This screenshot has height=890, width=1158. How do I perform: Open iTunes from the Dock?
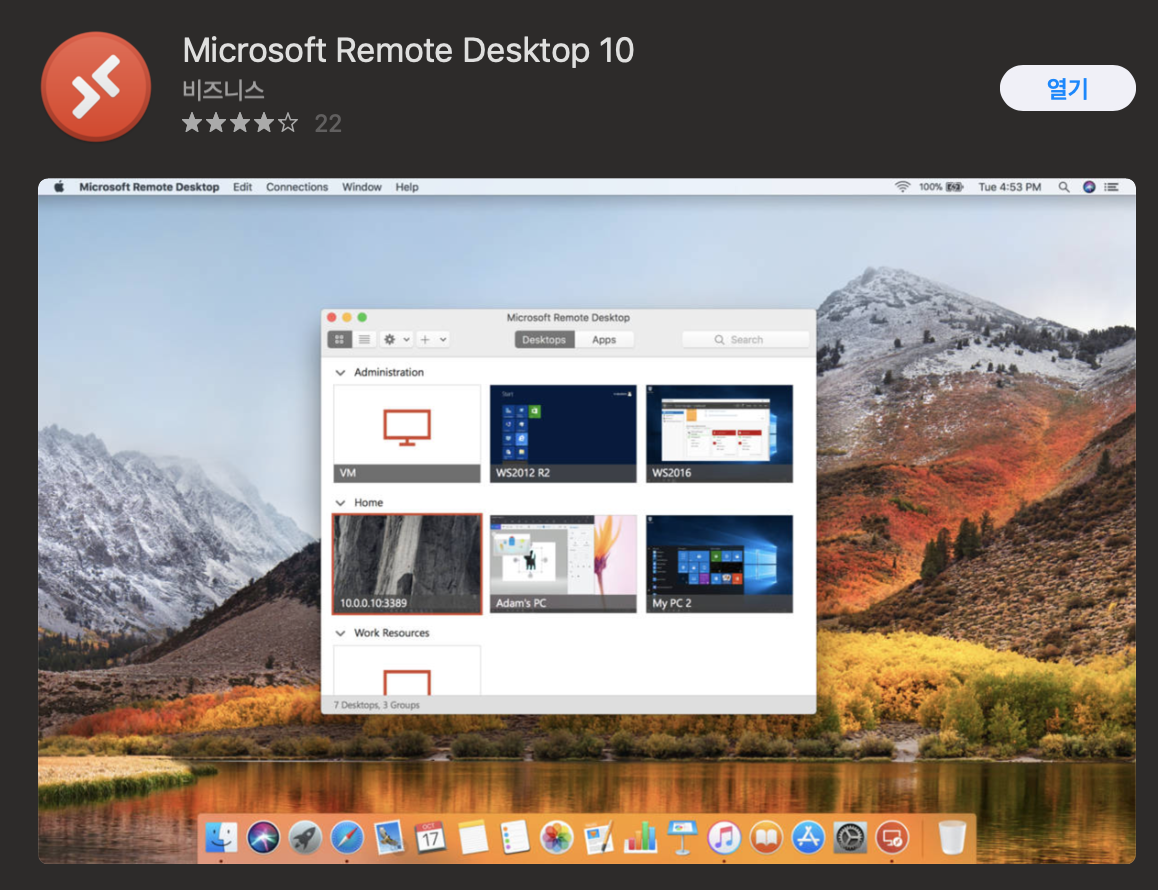[724, 838]
